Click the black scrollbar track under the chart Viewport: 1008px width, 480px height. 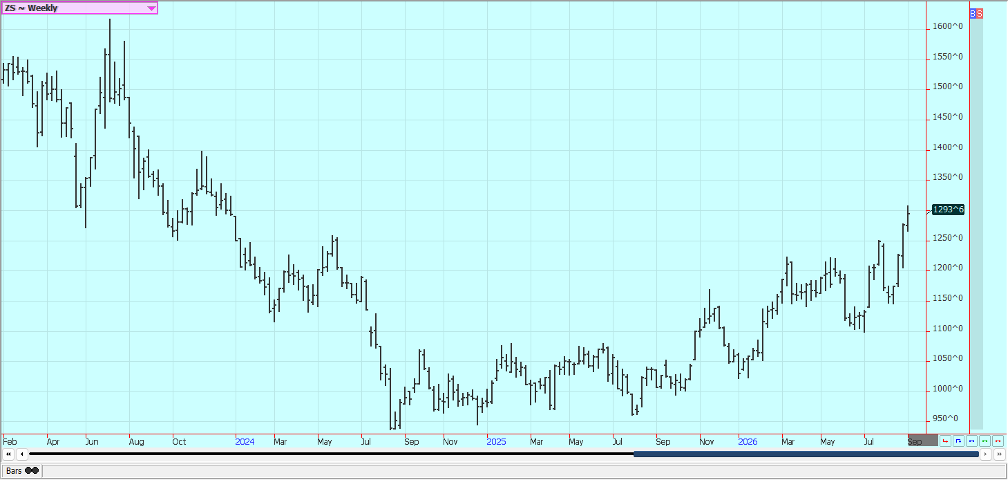(331, 454)
